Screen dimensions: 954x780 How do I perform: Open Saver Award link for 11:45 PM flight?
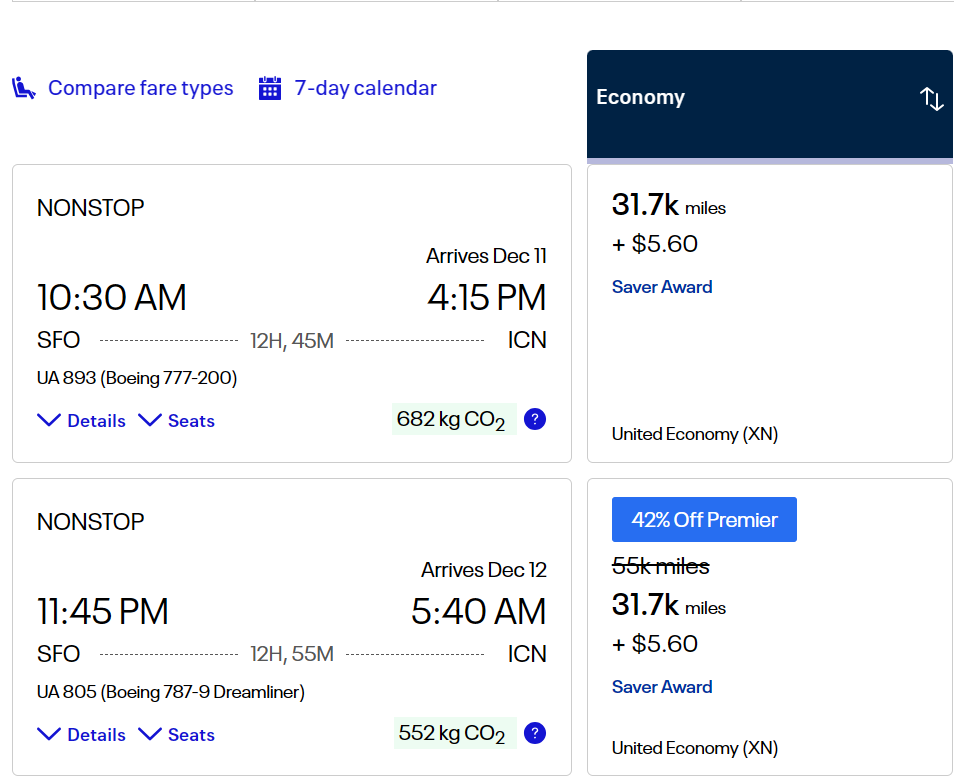click(662, 687)
